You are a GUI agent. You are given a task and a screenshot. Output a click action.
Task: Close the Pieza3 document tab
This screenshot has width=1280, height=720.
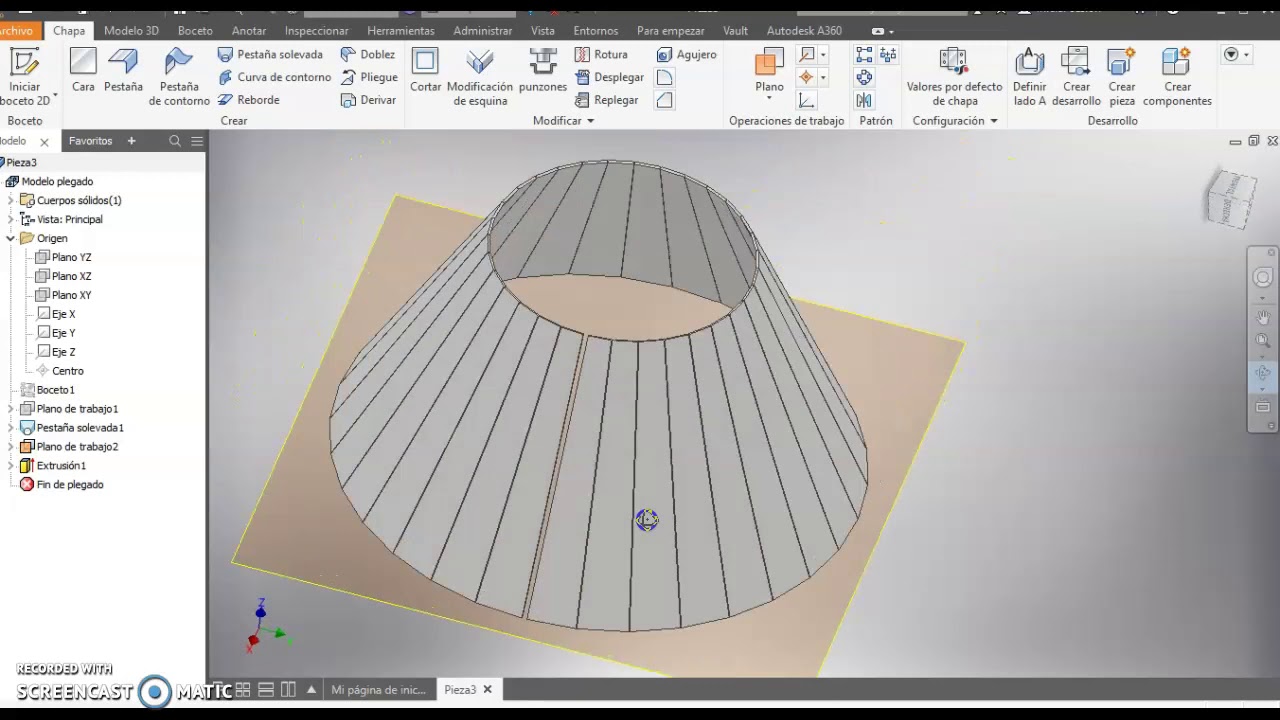tap(488, 690)
